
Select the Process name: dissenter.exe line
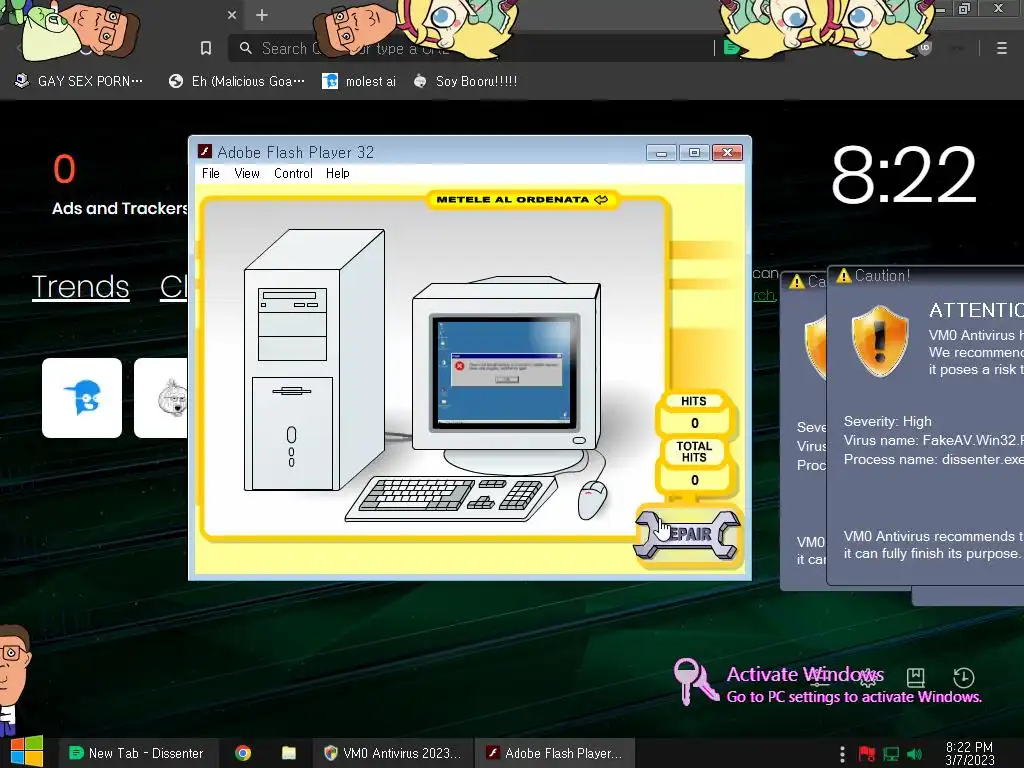[933, 459]
